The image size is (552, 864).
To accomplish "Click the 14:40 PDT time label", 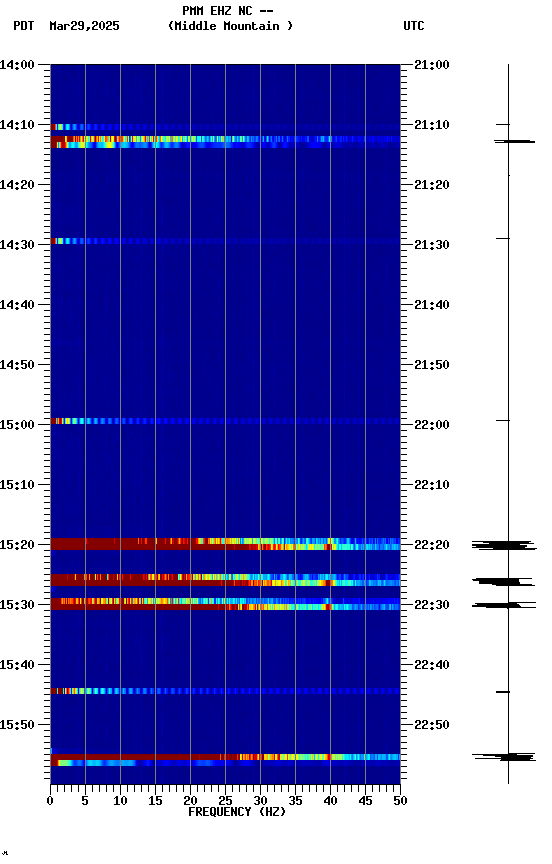I will (x=17, y=305).
